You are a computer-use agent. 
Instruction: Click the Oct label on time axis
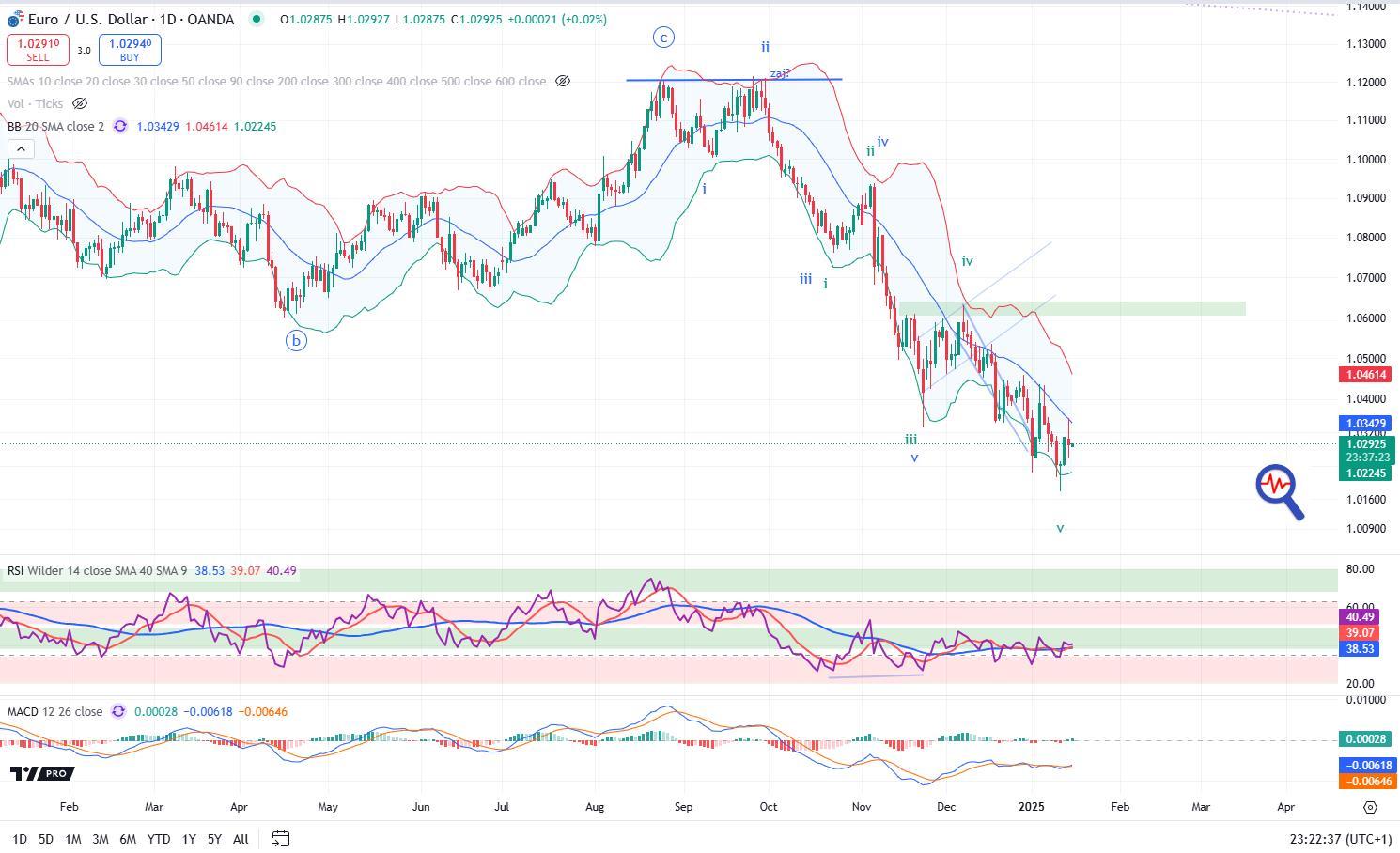coord(768,806)
